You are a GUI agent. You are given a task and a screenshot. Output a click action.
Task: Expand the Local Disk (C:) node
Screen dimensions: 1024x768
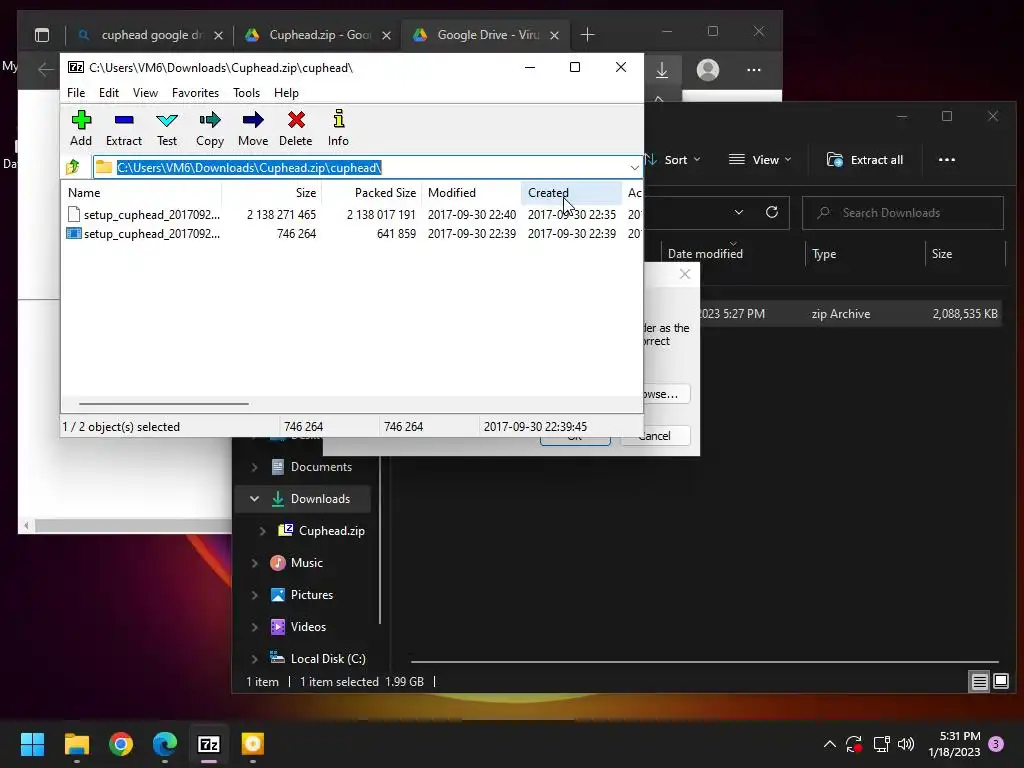tap(255, 659)
